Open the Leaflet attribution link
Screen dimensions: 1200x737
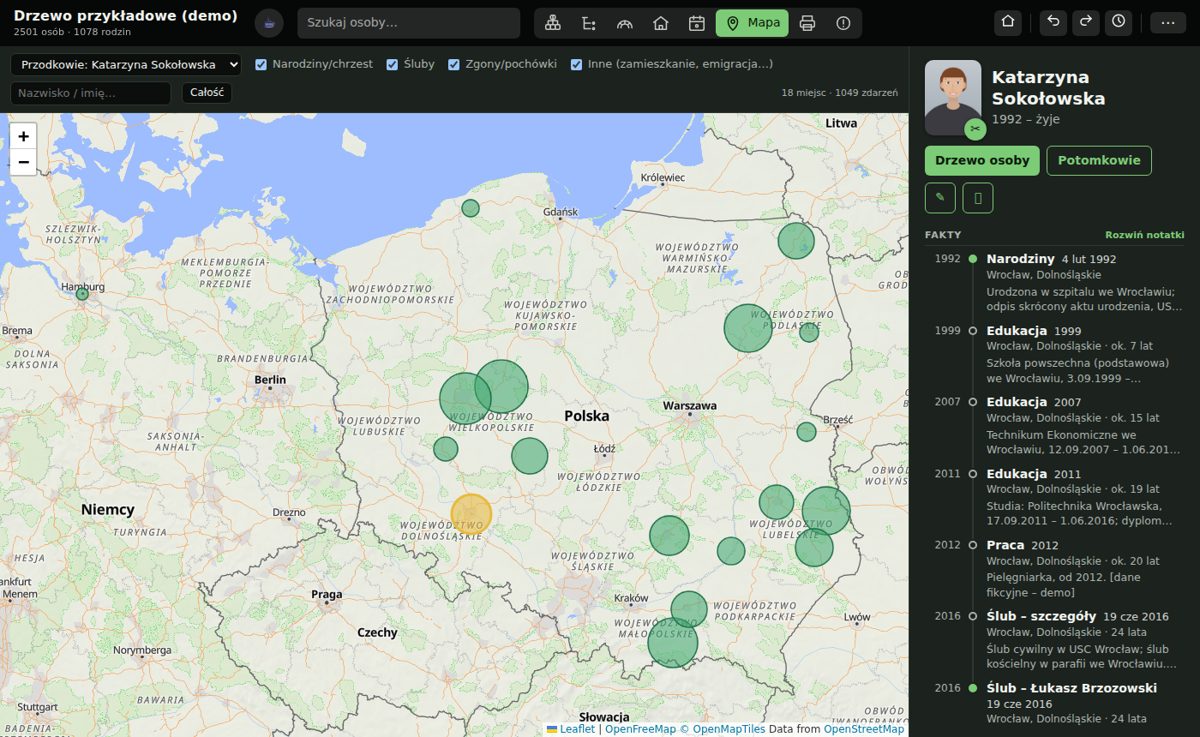(x=570, y=729)
